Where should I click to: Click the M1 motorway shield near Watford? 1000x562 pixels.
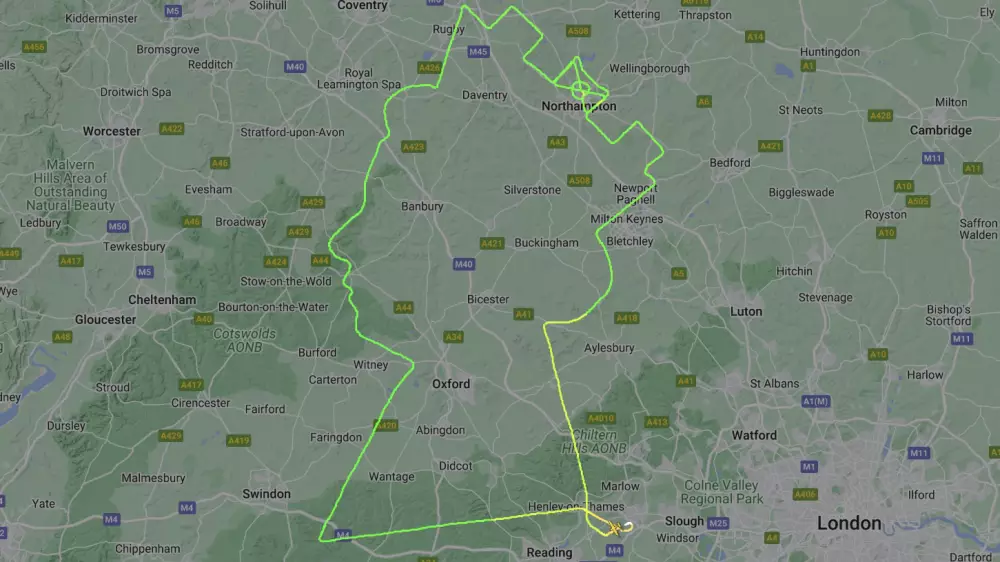pyautogui.click(x=809, y=467)
